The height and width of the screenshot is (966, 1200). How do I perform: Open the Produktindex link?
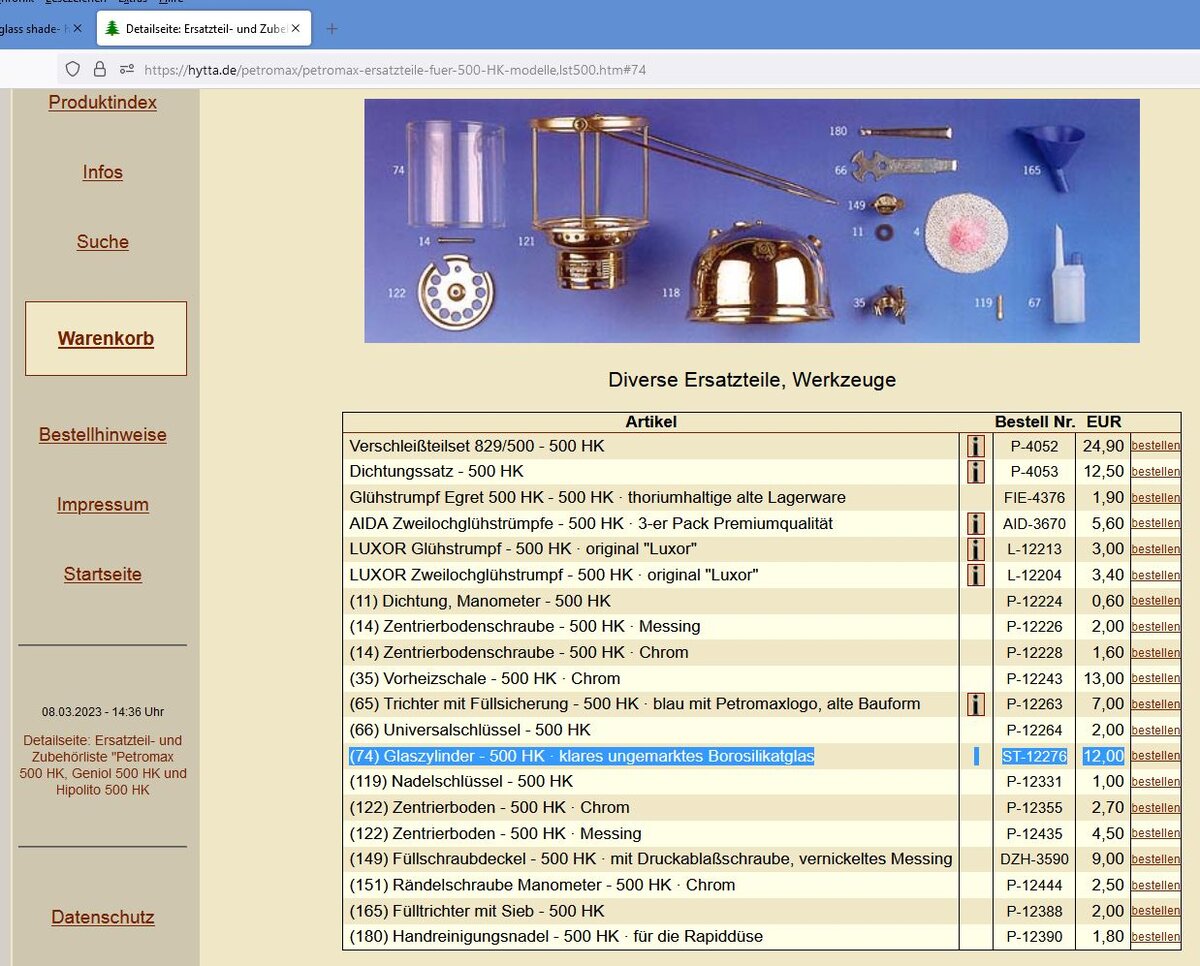tap(103, 102)
